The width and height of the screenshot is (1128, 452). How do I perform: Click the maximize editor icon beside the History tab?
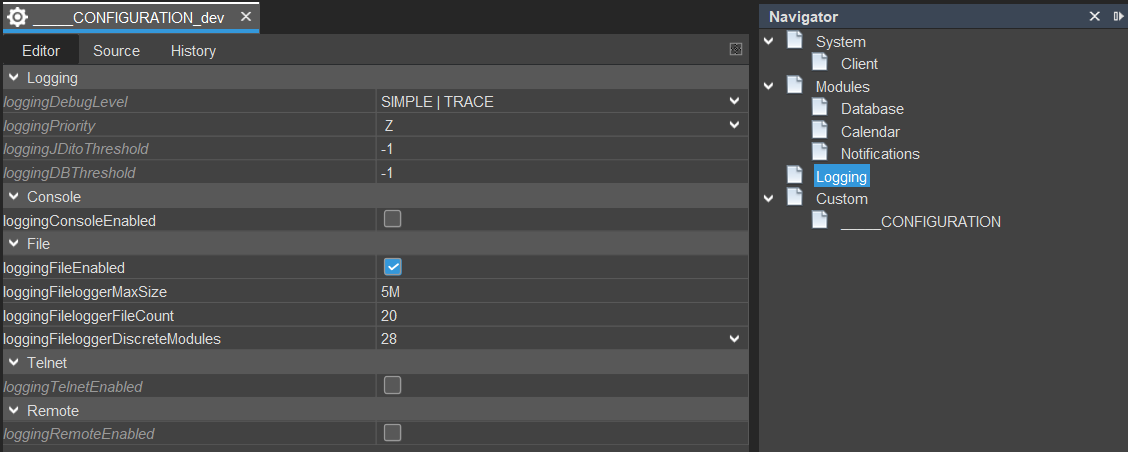(x=736, y=49)
